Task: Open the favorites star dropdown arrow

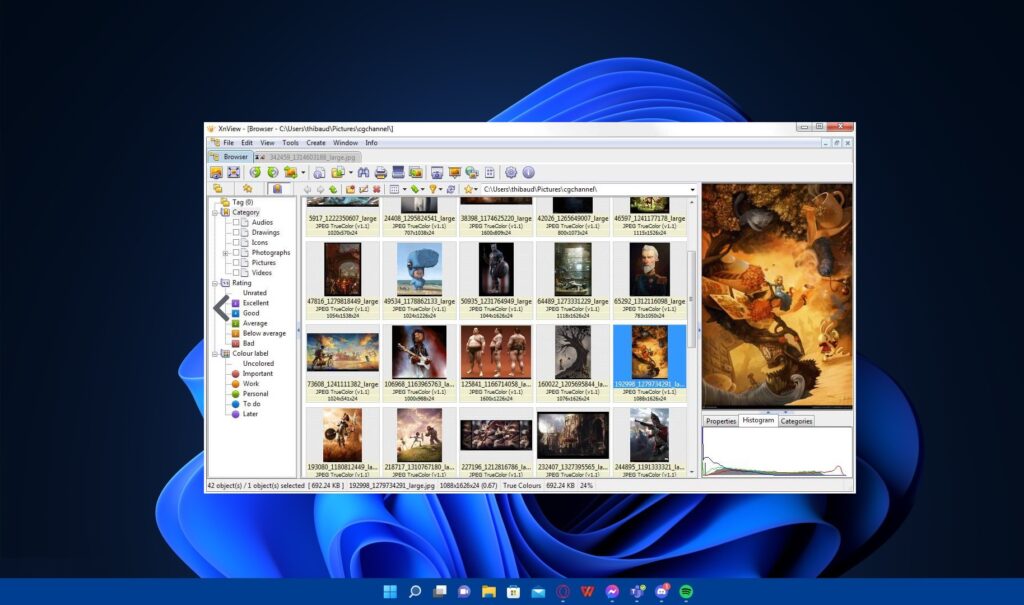Action: [x=476, y=189]
